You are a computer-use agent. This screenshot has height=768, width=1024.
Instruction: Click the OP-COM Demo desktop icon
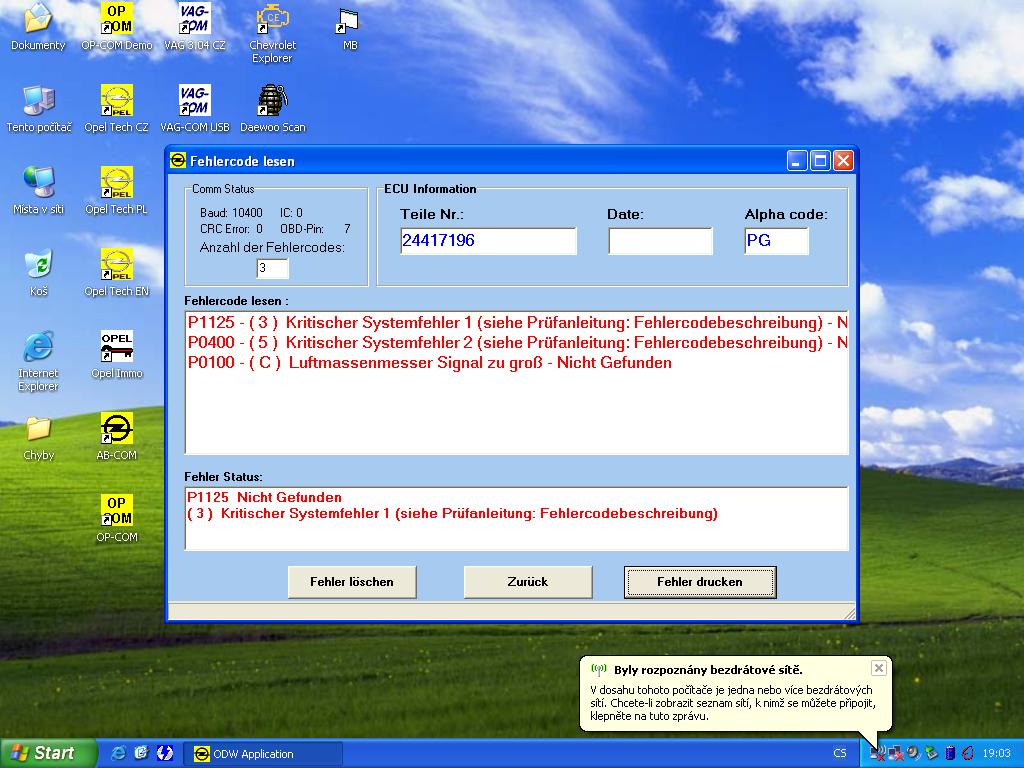(x=117, y=20)
